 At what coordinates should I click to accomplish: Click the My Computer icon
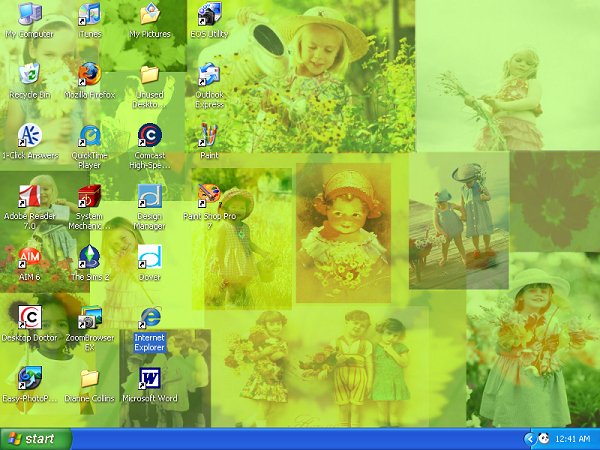click(x=30, y=15)
